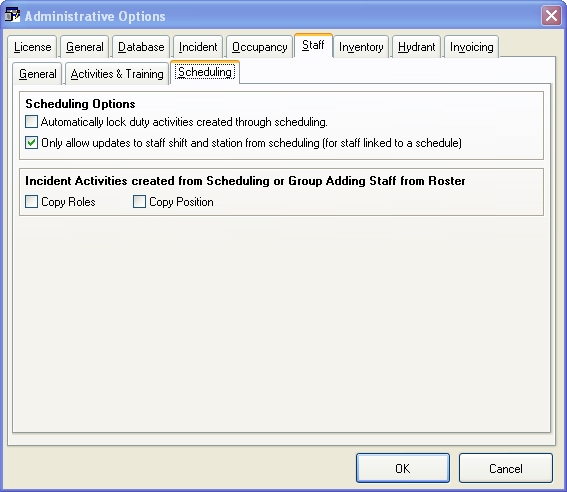Open the License tab
Screen dimensions: 567x492
pyautogui.click(x=32, y=47)
